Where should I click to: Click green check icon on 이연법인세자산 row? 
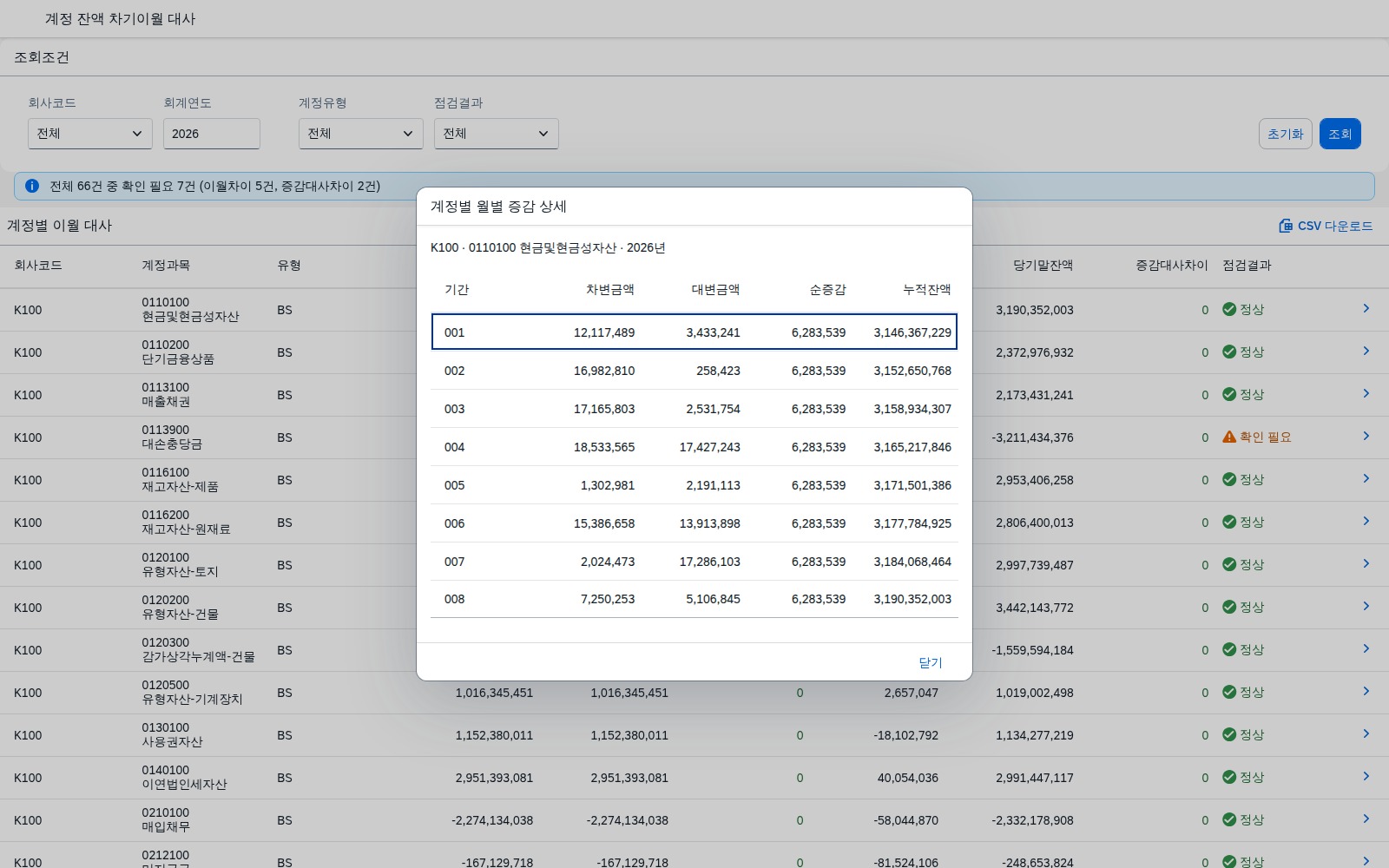(x=1229, y=777)
